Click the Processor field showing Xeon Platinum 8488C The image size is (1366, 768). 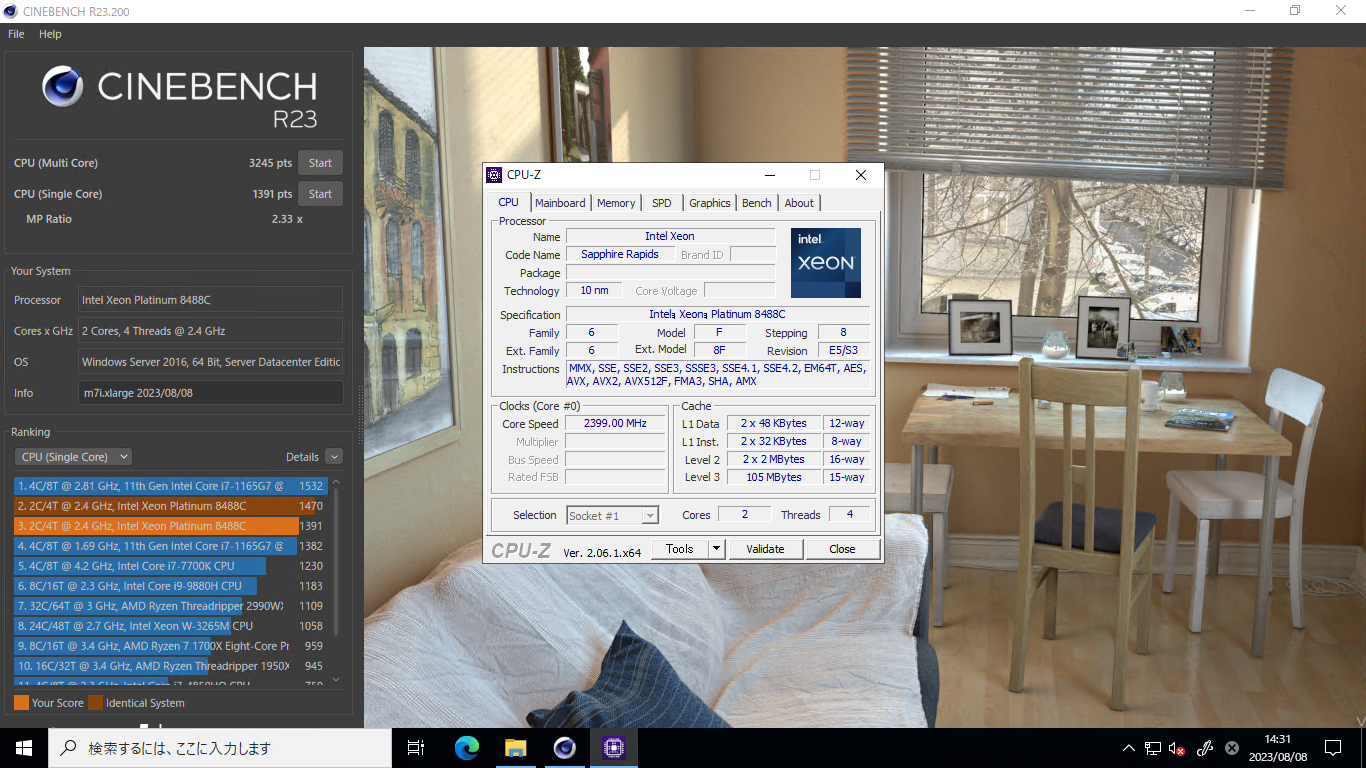211,300
